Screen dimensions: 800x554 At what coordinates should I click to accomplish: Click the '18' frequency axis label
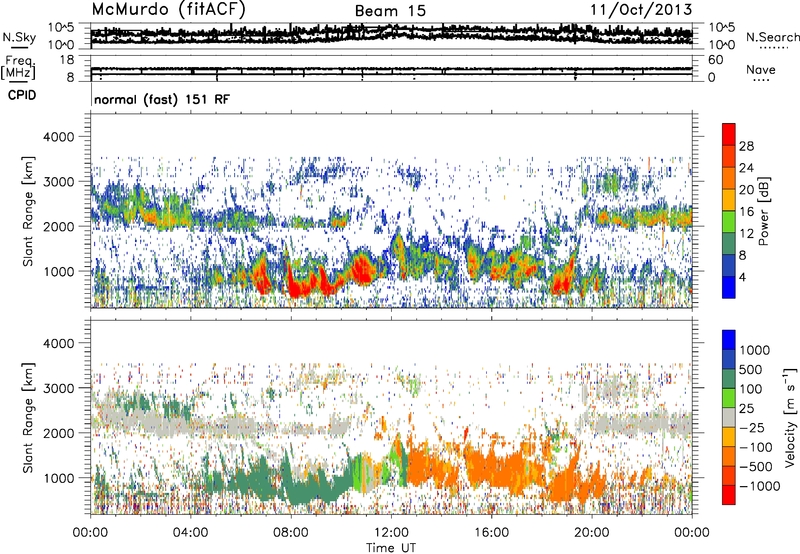[x=67, y=60]
